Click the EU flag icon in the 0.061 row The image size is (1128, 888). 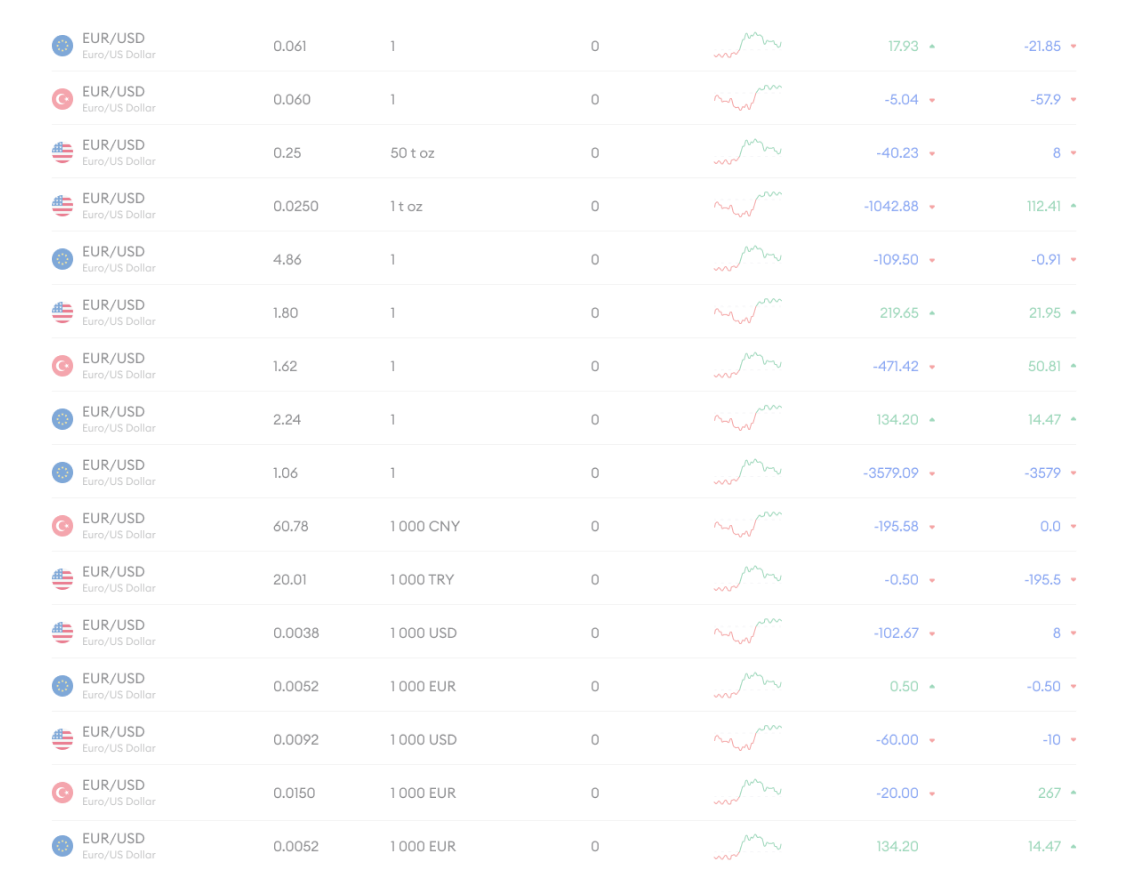[62, 46]
